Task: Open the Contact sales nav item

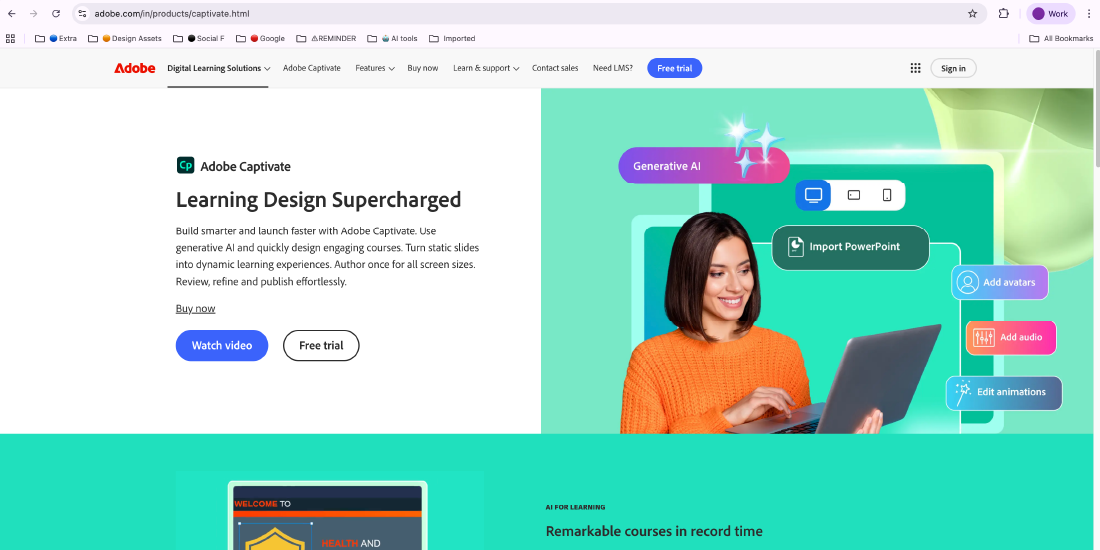Action: [555, 68]
